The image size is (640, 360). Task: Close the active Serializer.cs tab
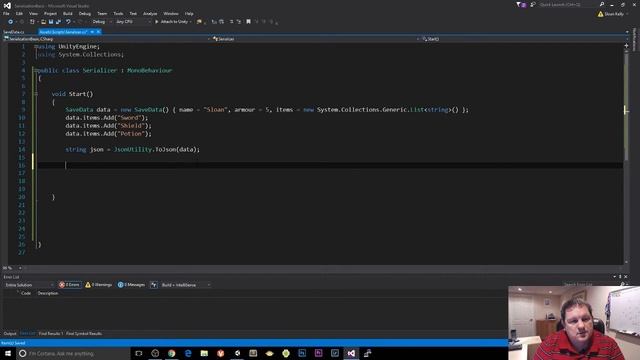pyautogui.click(x=98, y=32)
